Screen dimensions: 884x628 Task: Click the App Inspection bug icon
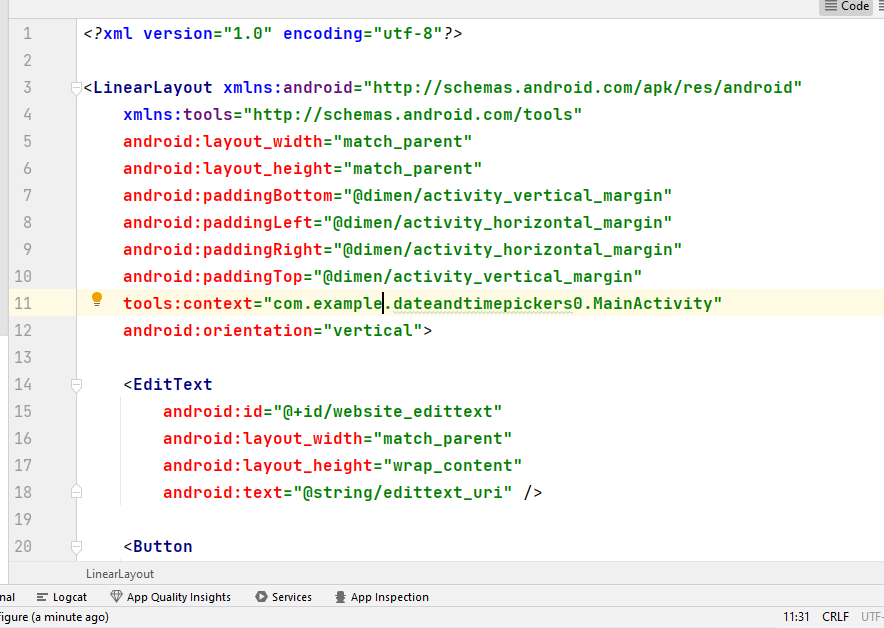click(340, 597)
